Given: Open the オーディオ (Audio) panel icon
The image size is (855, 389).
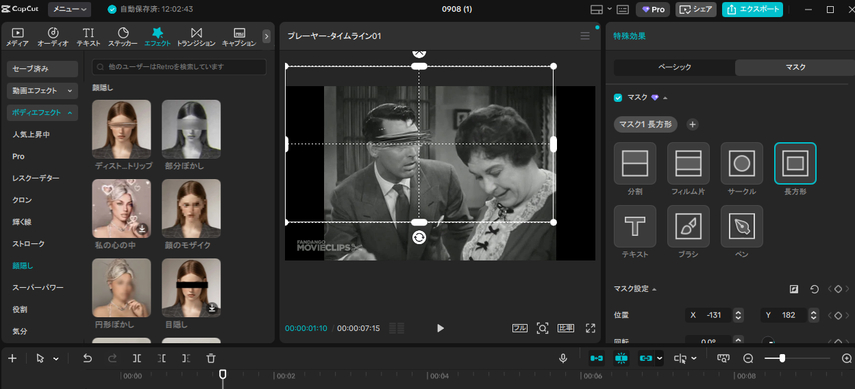Looking at the screenshot, I should point(53,37).
